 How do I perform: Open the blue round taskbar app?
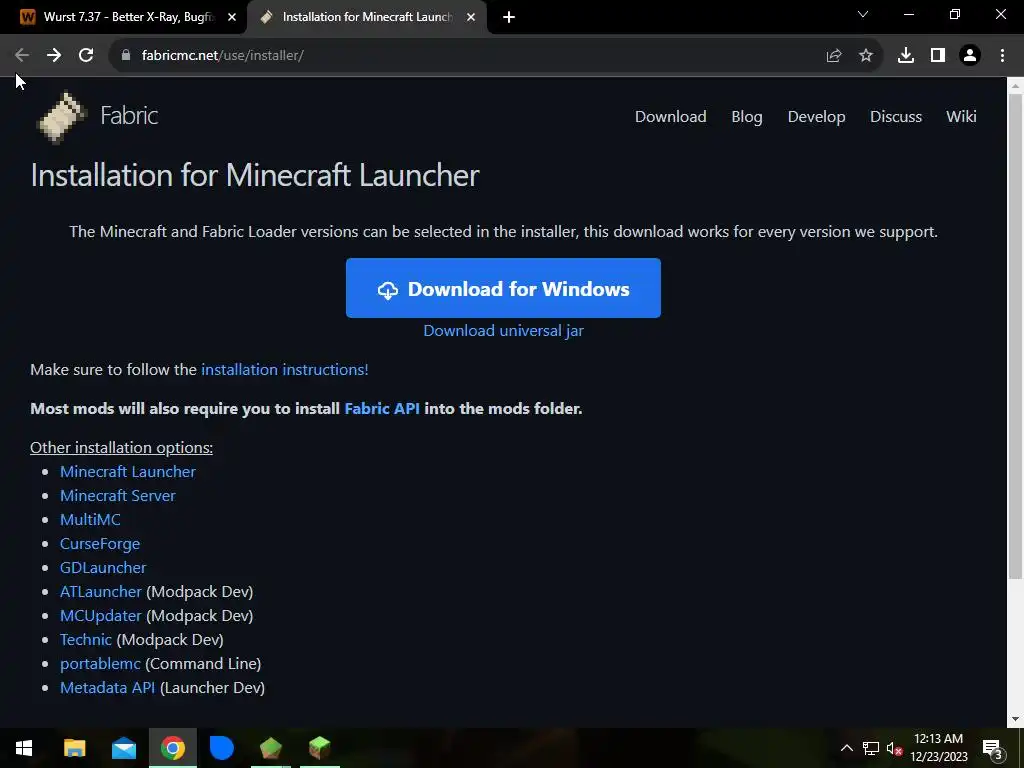tap(221, 748)
